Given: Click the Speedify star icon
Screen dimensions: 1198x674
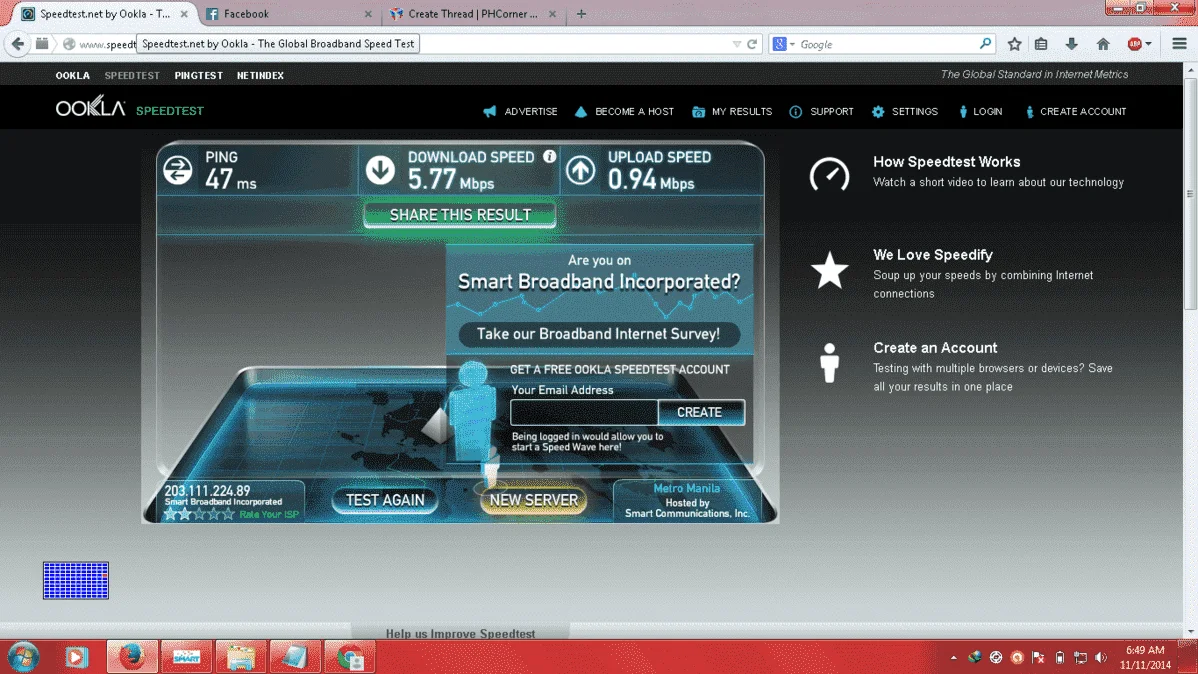Looking at the screenshot, I should coord(829,271).
